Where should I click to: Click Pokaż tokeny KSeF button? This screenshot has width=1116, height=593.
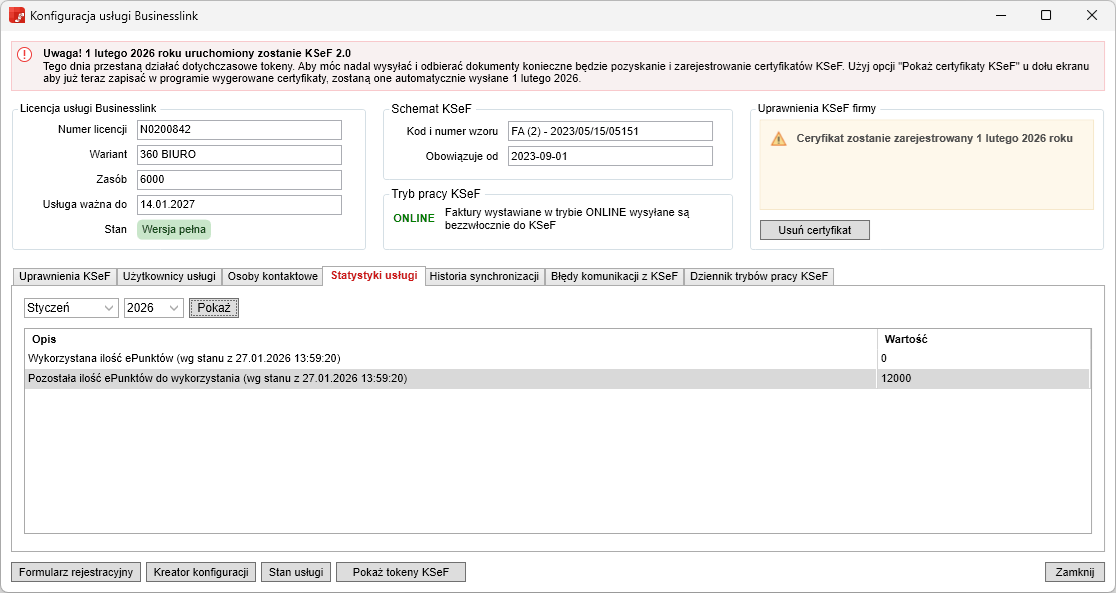pyautogui.click(x=401, y=572)
